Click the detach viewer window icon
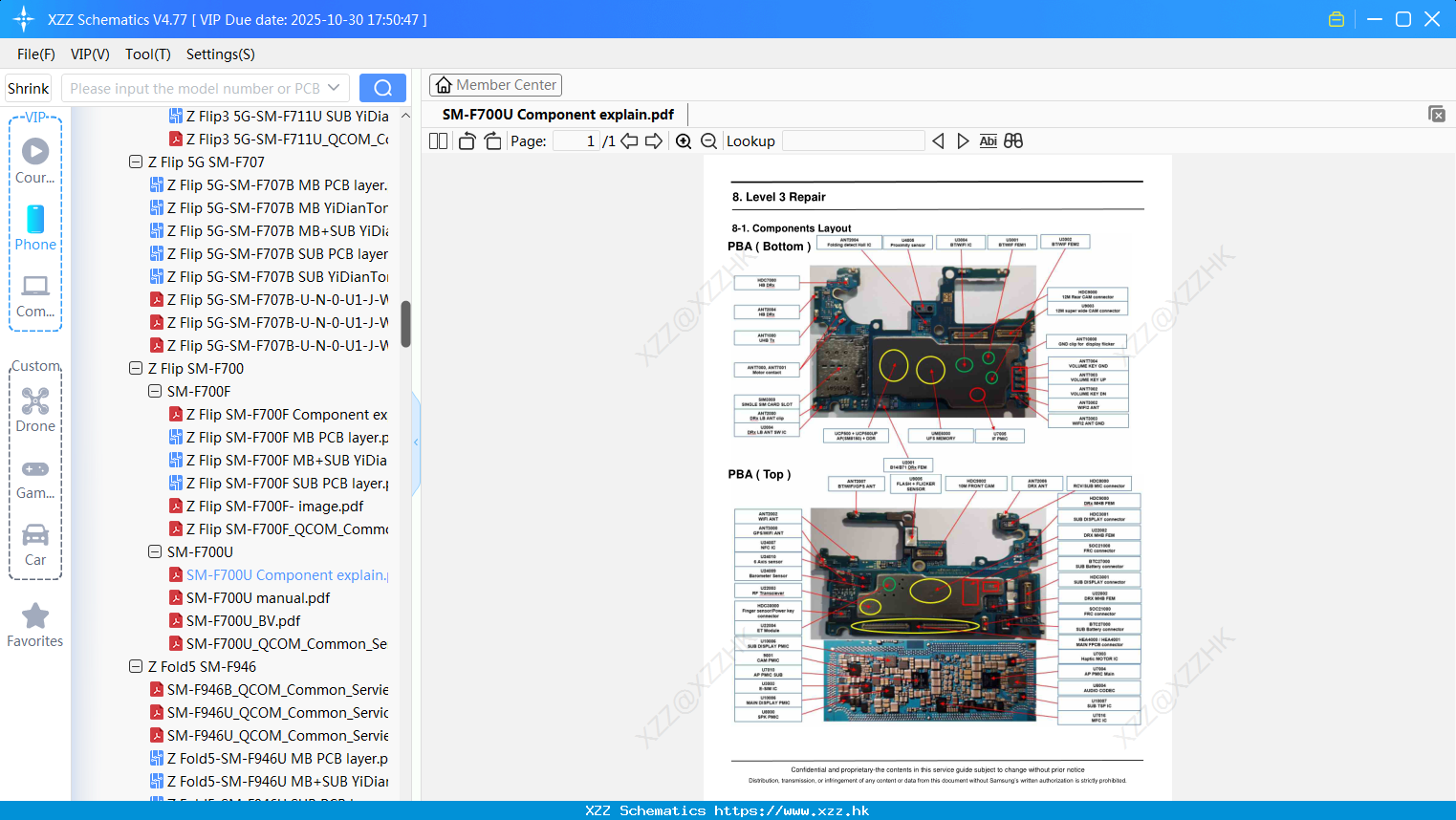 [1437, 114]
